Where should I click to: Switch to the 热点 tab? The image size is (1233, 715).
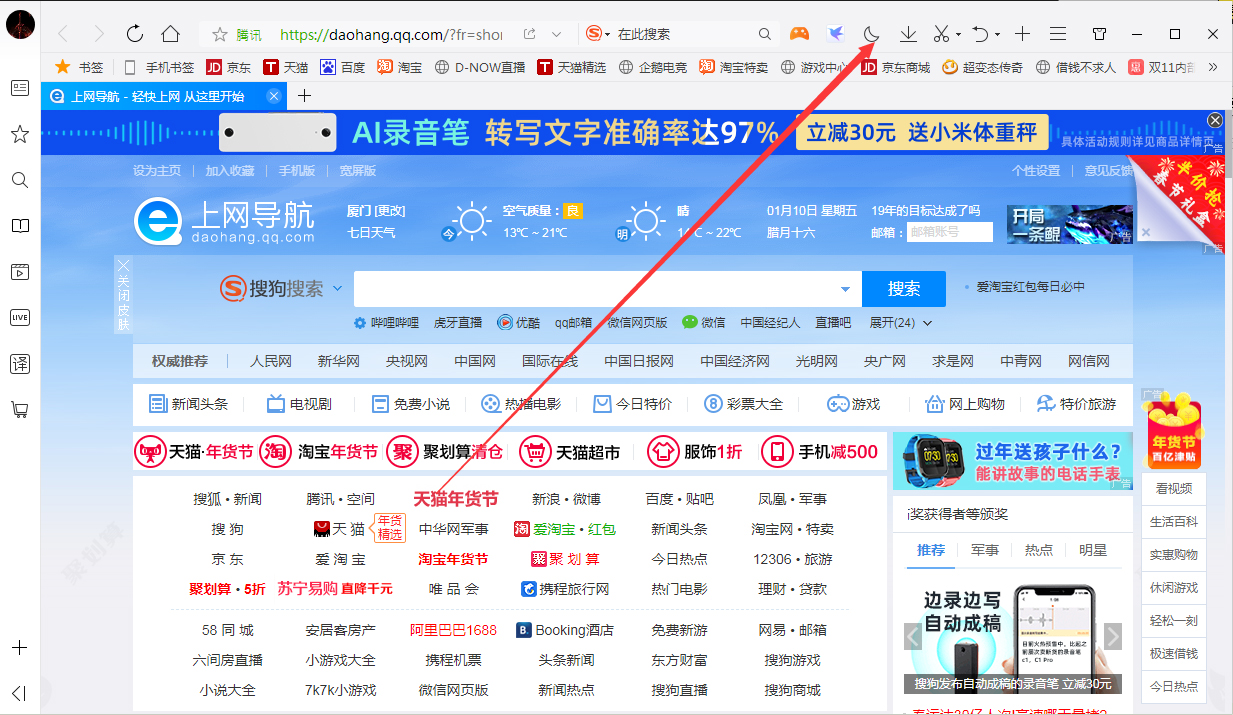[x=1040, y=549]
